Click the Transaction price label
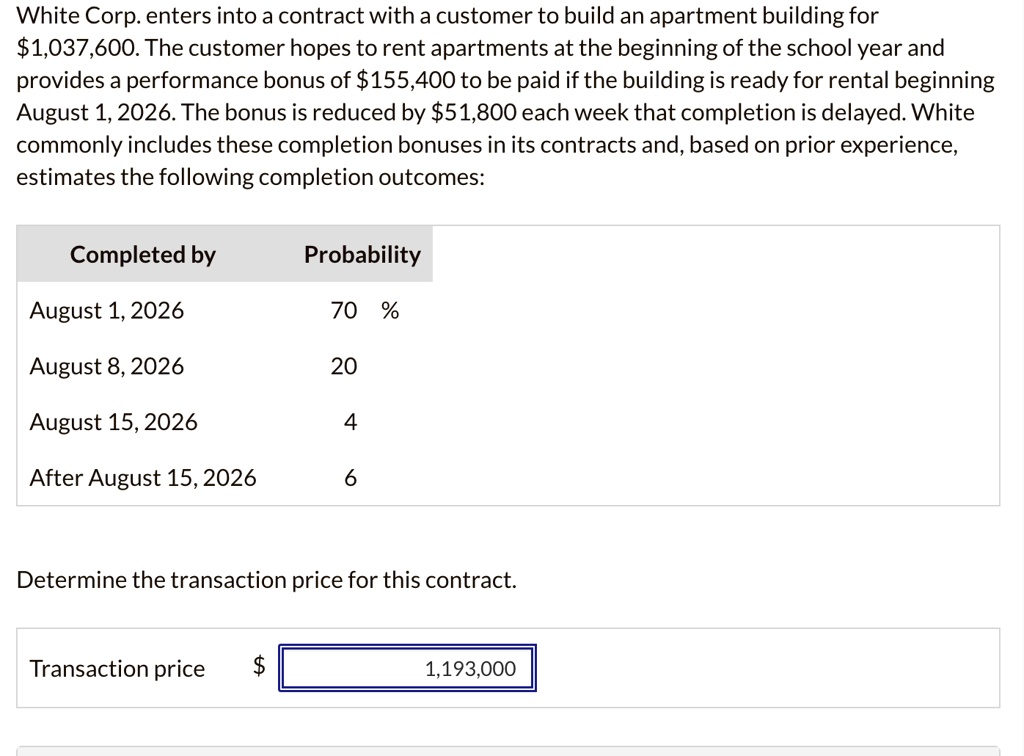Image resolution: width=1024 pixels, height=756 pixels. 116,668
